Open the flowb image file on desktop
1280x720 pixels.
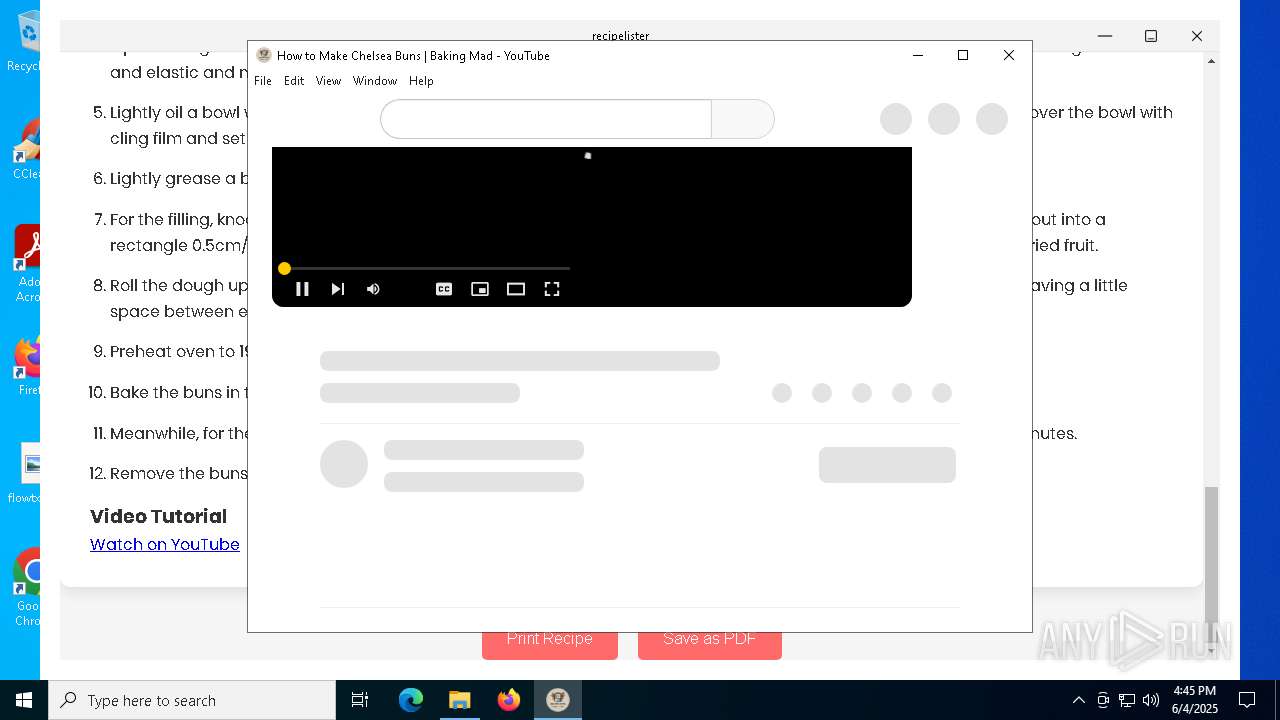coord(28,474)
